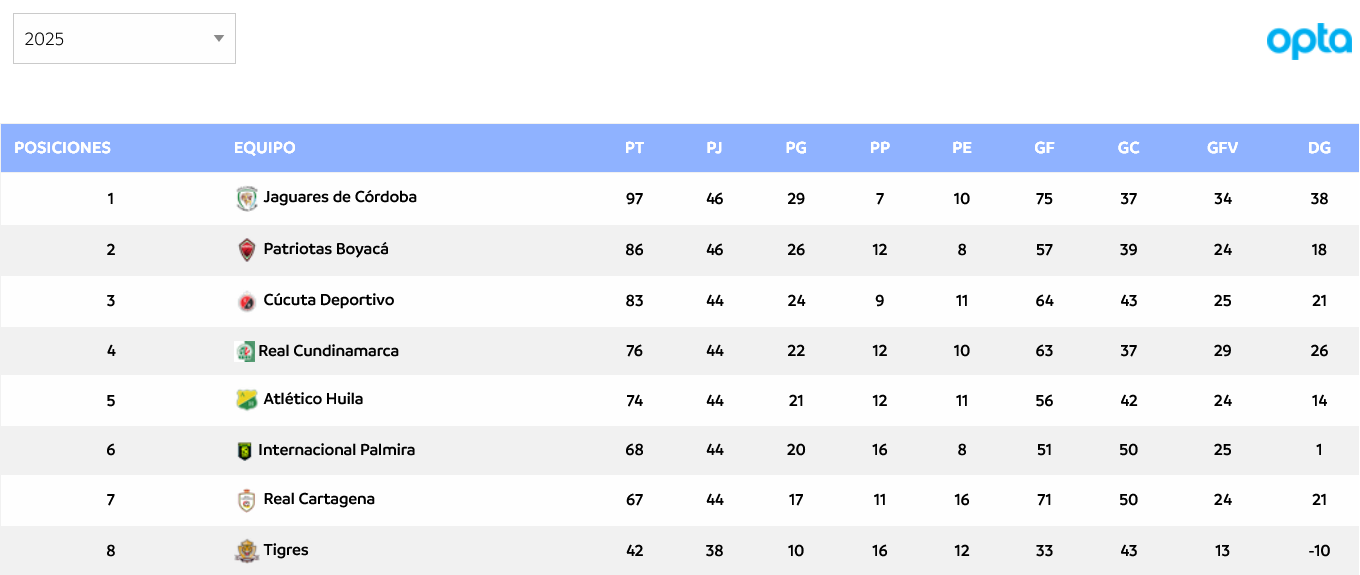
Task: Click the season dropdown arrow
Action: (219, 39)
